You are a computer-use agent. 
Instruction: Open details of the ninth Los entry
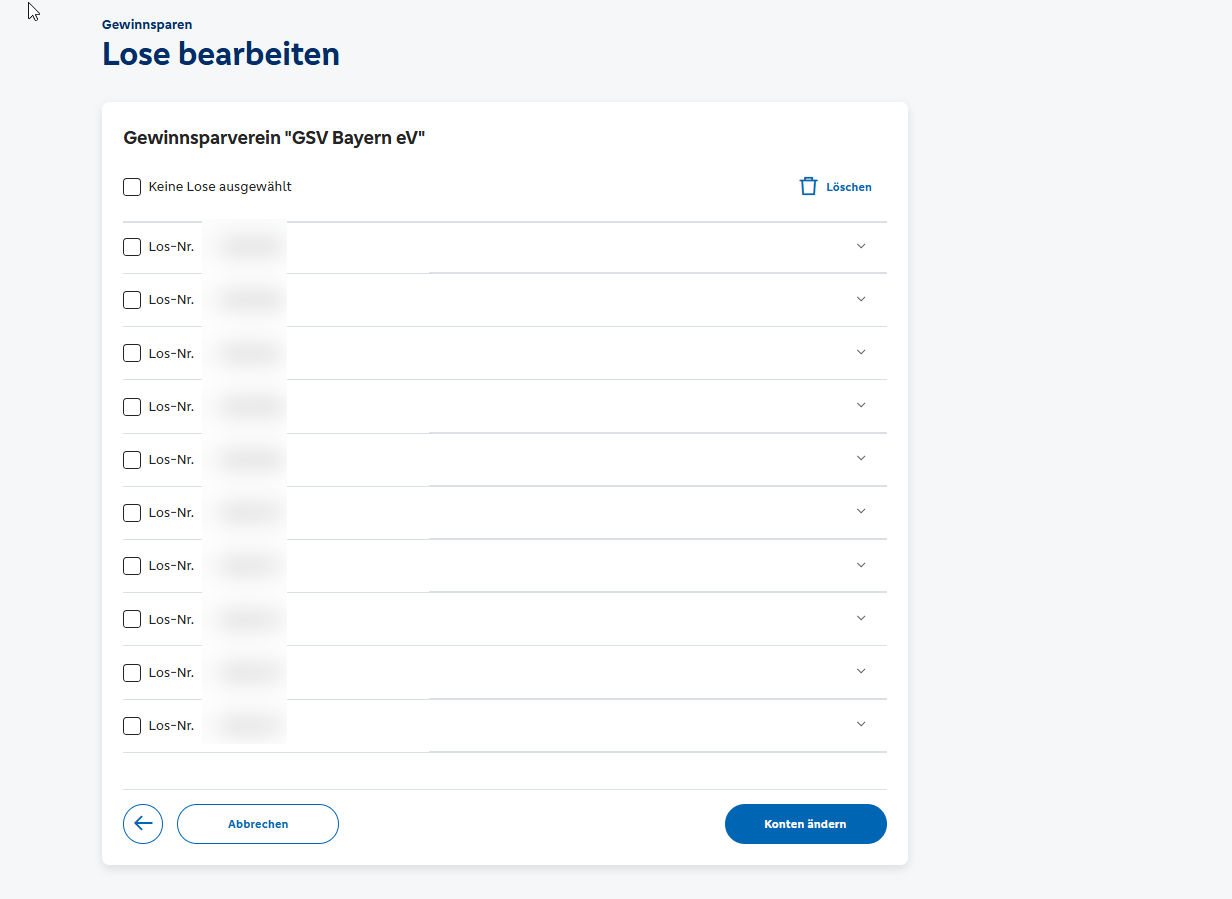[861, 671]
